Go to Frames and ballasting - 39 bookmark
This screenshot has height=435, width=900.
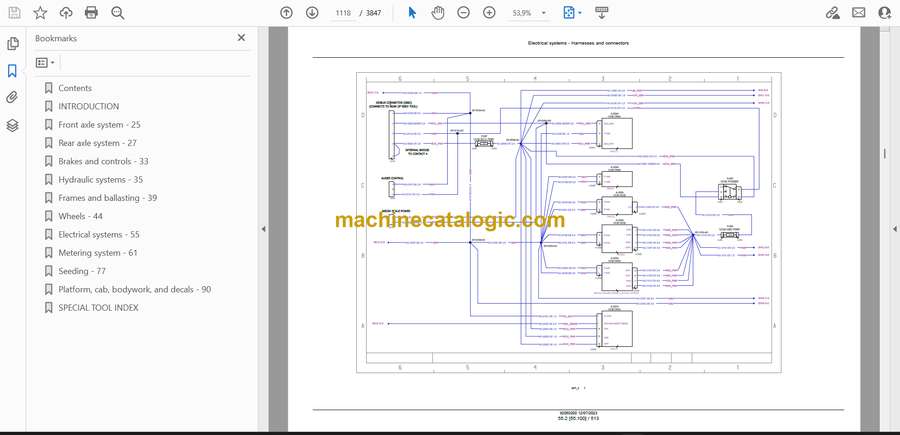(107, 197)
